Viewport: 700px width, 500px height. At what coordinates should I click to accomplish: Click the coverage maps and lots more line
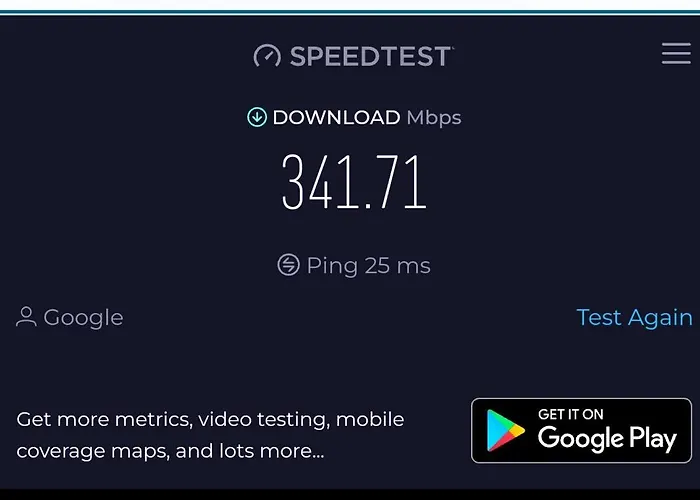[171, 451]
